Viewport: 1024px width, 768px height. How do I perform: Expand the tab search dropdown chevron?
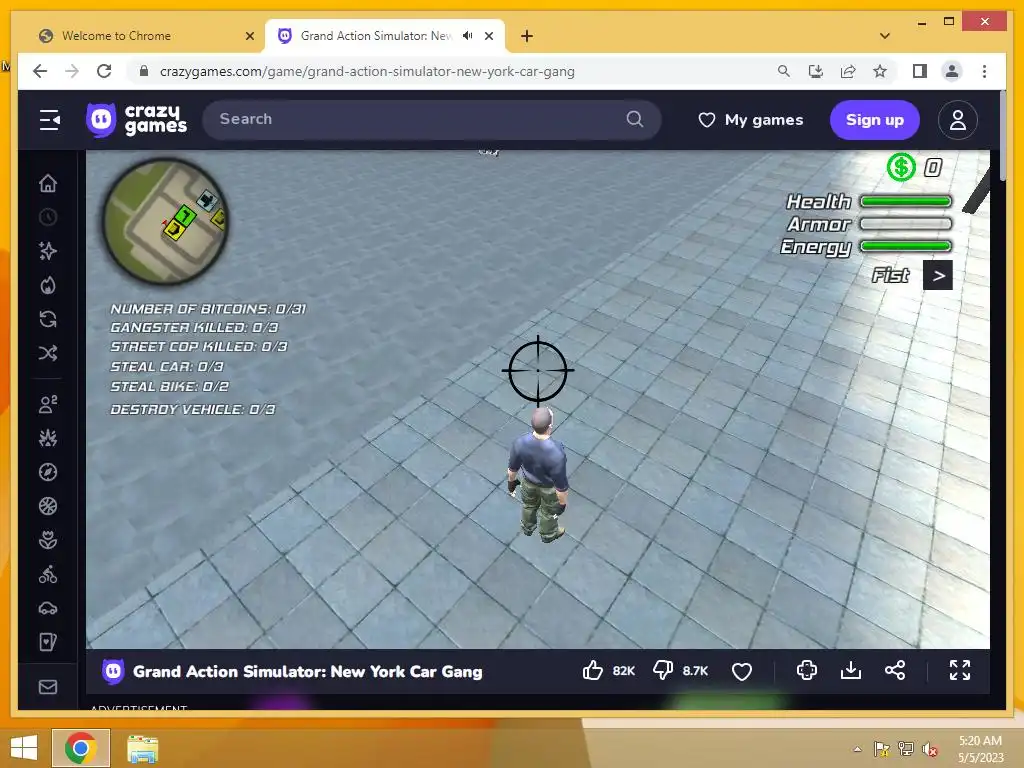click(x=885, y=36)
